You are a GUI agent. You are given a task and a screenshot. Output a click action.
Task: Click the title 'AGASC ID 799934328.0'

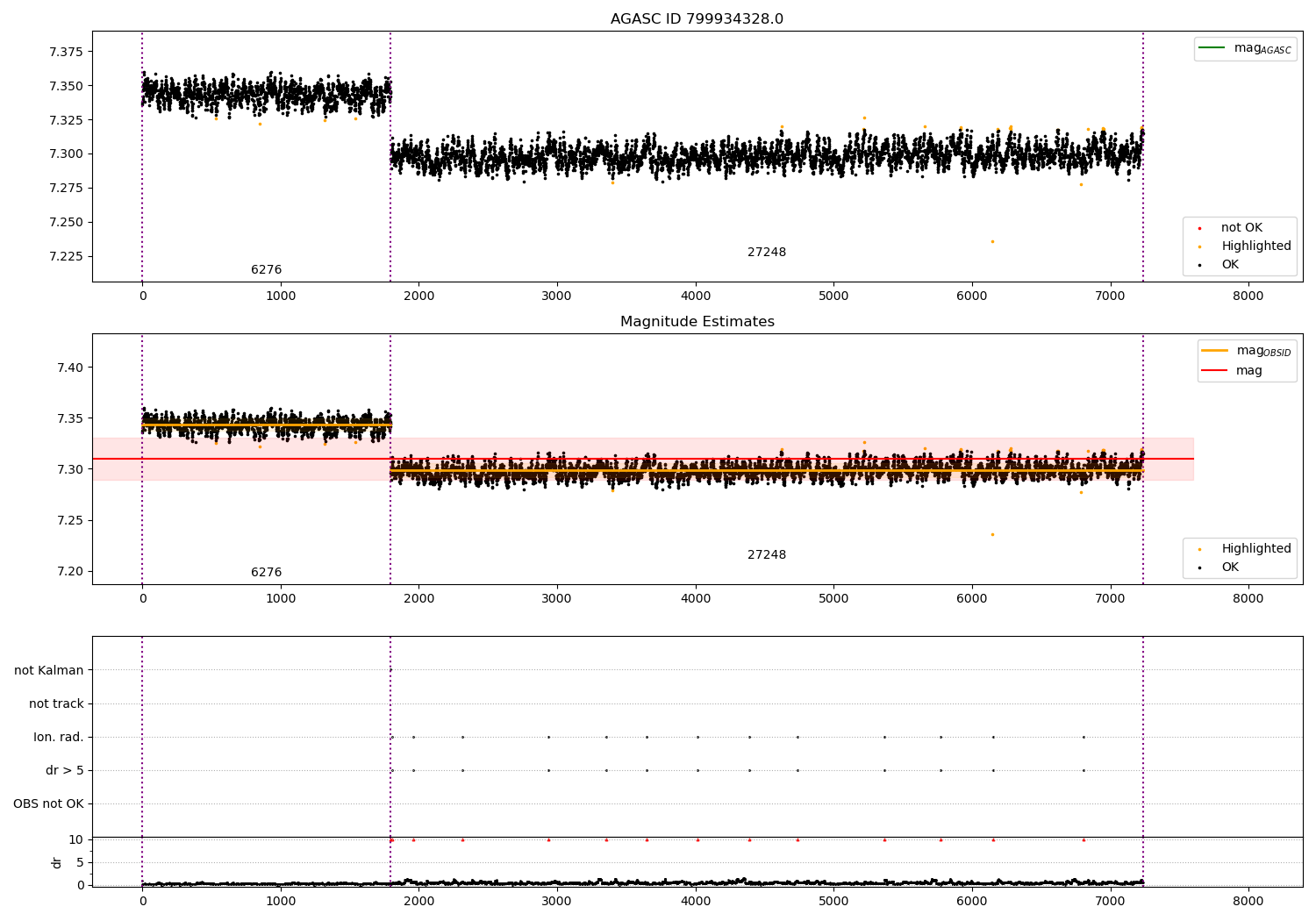(x=697, y=19)
